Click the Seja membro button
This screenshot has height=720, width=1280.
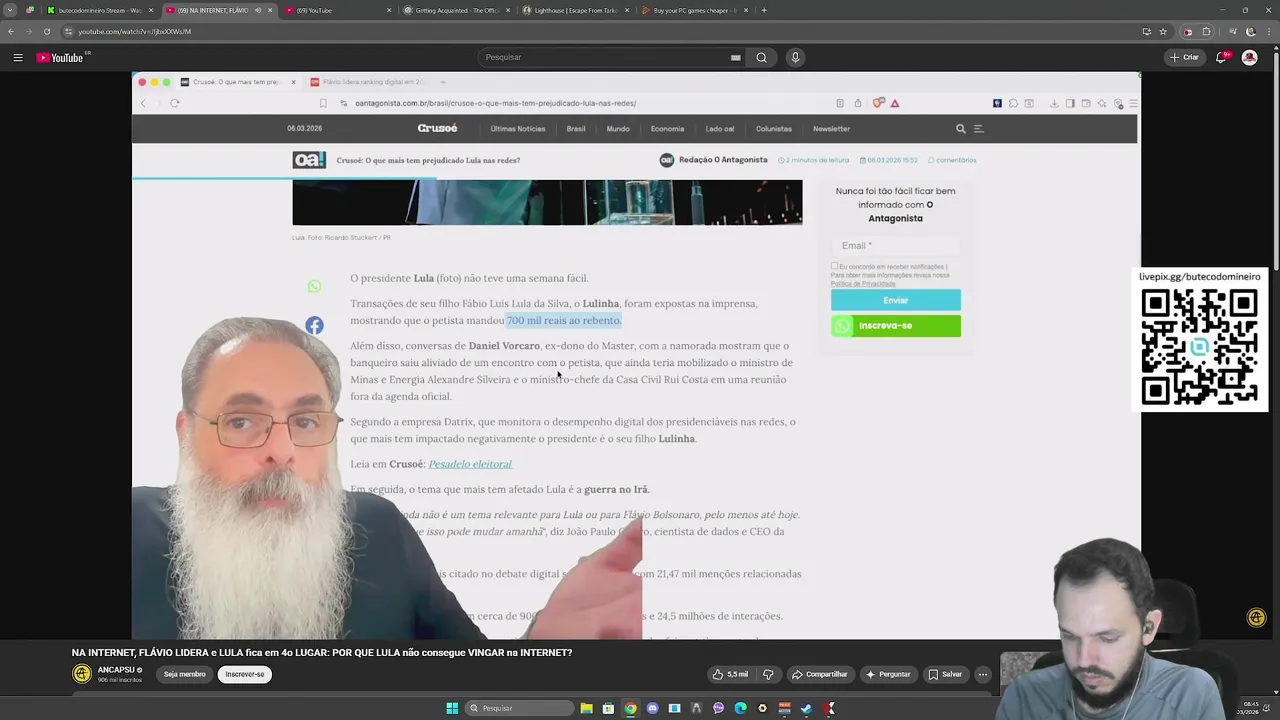click(184, 674)
